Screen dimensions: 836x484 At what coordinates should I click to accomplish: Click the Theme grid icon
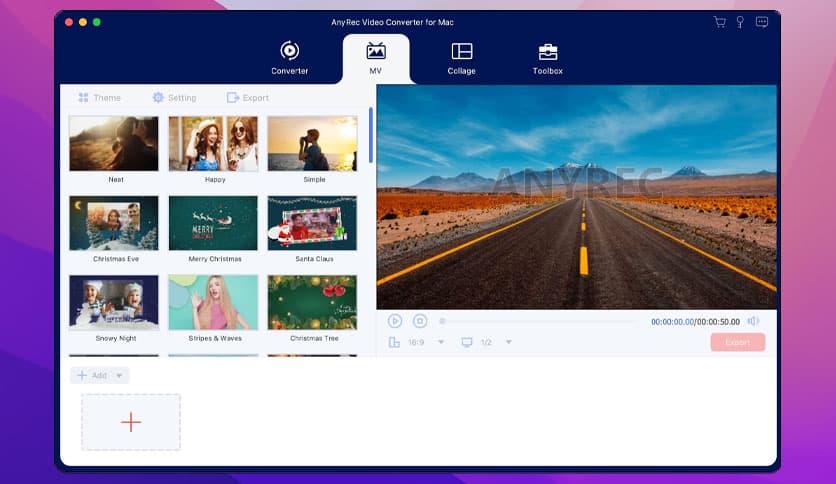(x=83, y=98)
